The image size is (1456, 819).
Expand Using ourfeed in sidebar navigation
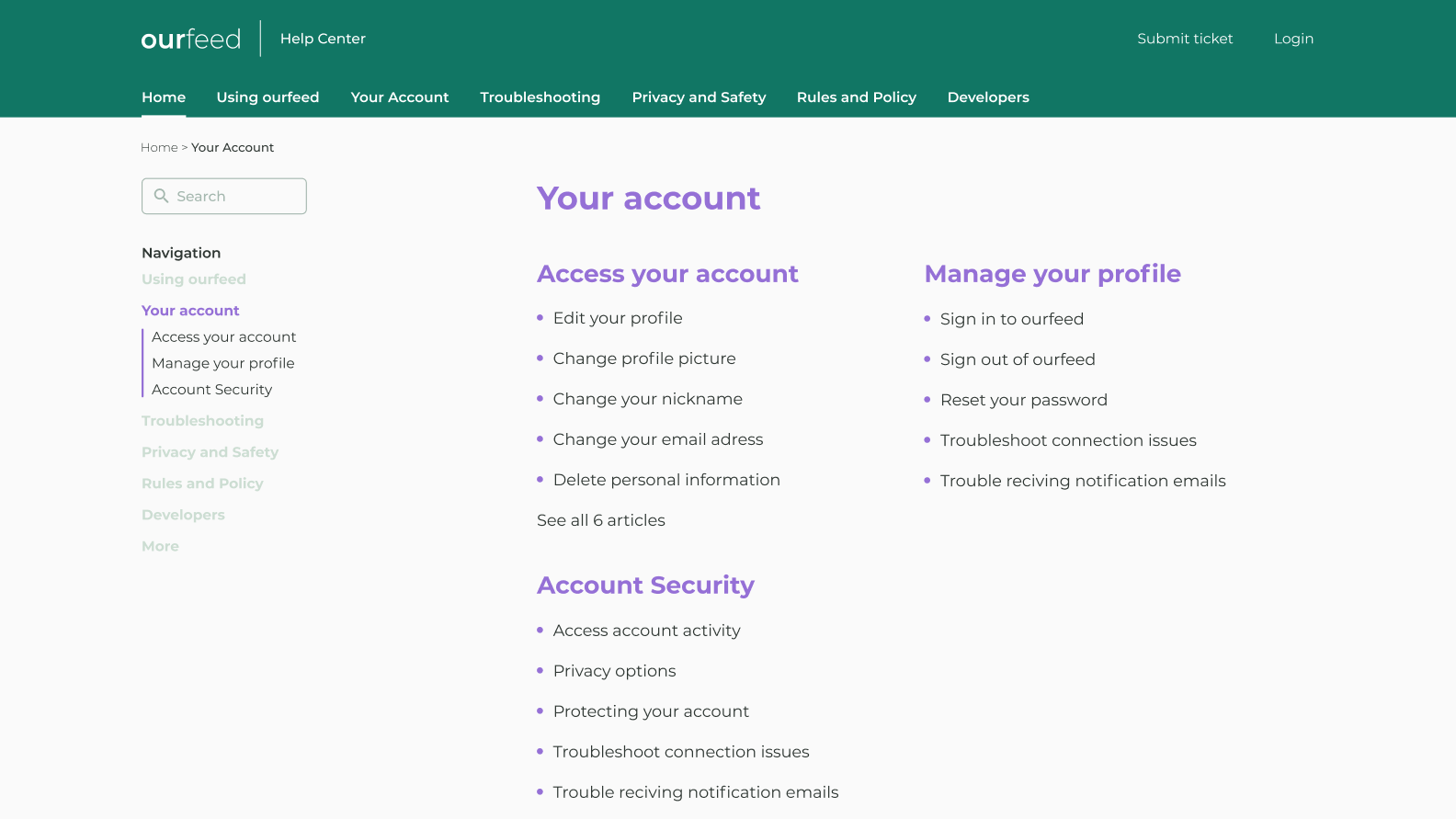tap(194, 279)
